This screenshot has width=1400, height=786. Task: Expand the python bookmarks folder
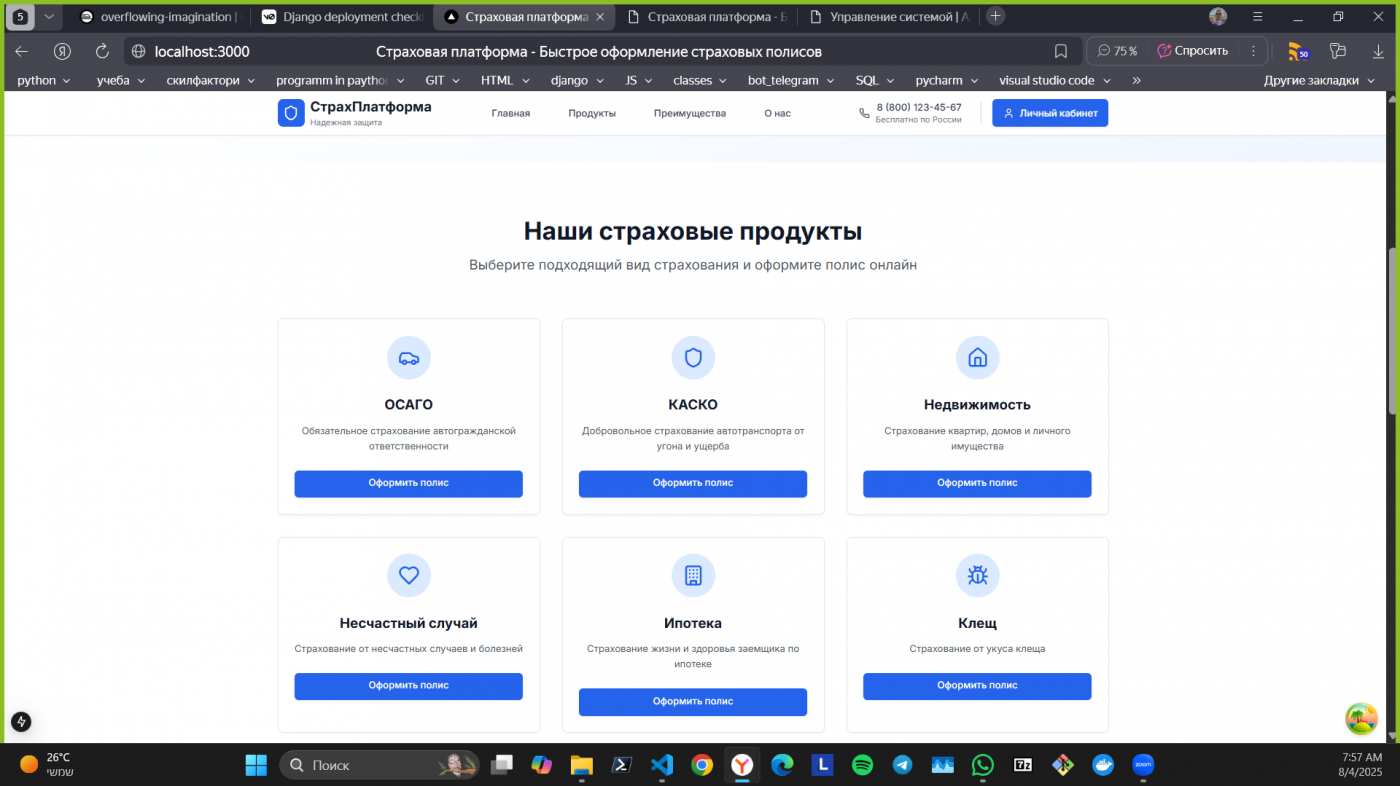pos(44,80)
